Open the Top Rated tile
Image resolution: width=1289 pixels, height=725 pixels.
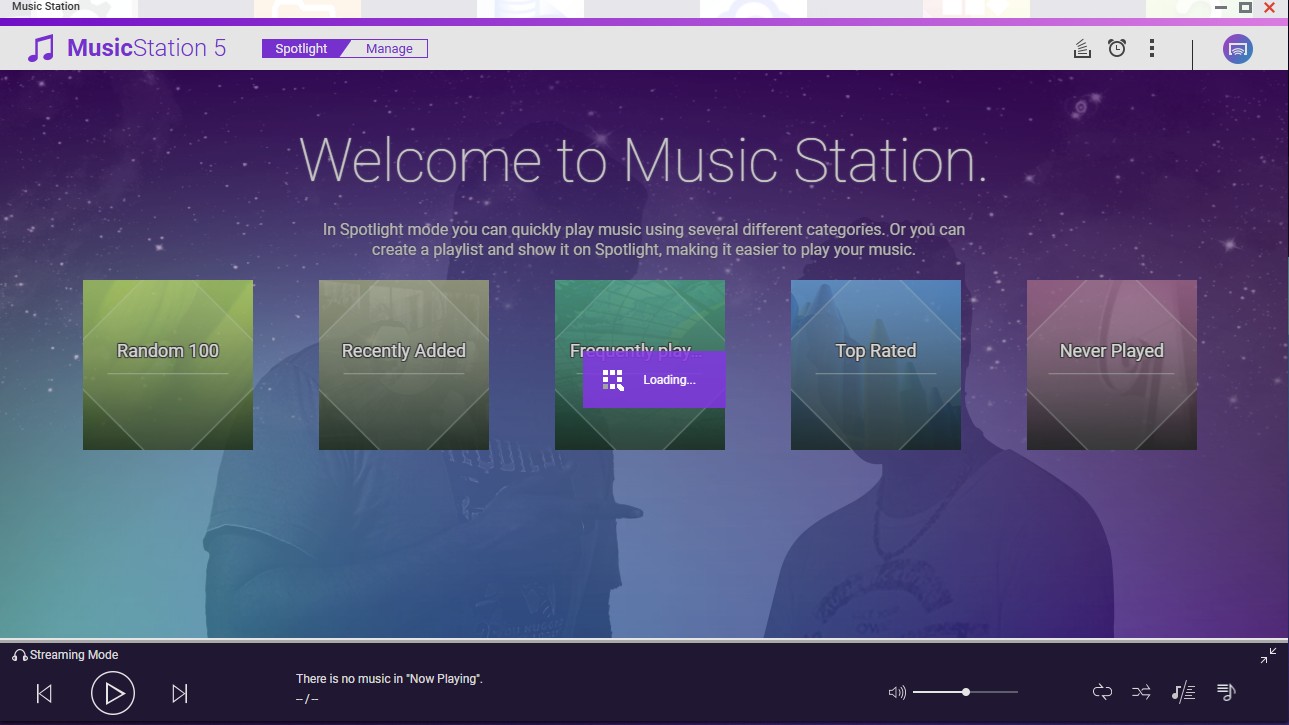click(x=876, y=365)
